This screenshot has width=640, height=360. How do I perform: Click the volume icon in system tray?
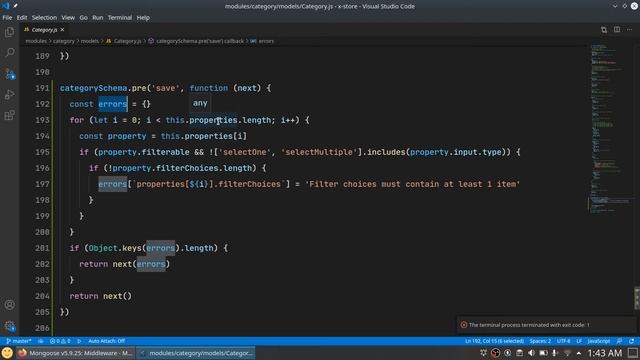pyautogui.click(x=531, y=353)
